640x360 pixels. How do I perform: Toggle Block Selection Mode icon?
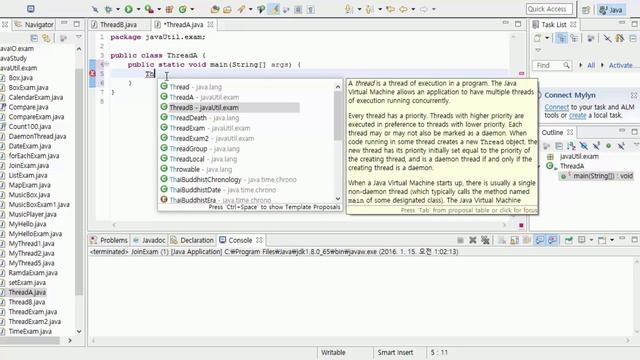(298, 9)
